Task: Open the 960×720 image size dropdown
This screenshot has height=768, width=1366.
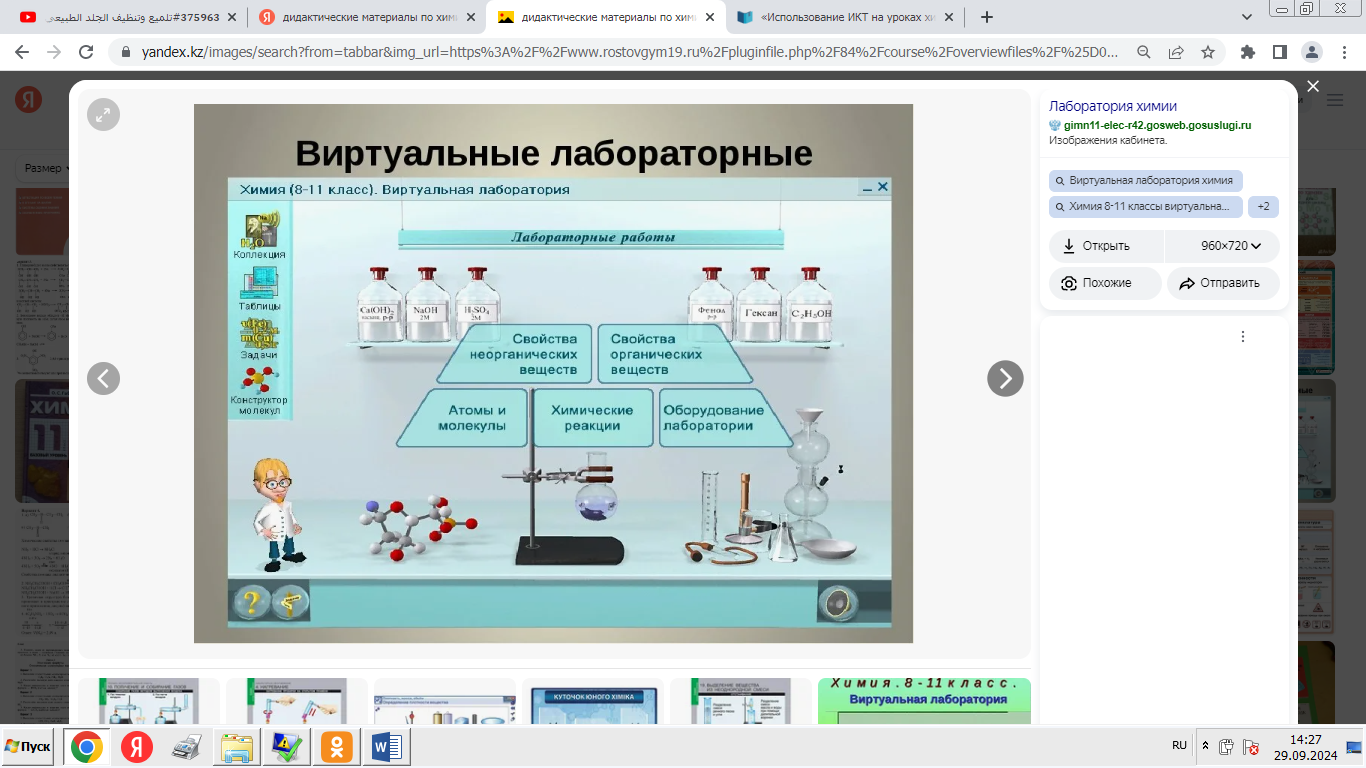Action: (1222, 246)
